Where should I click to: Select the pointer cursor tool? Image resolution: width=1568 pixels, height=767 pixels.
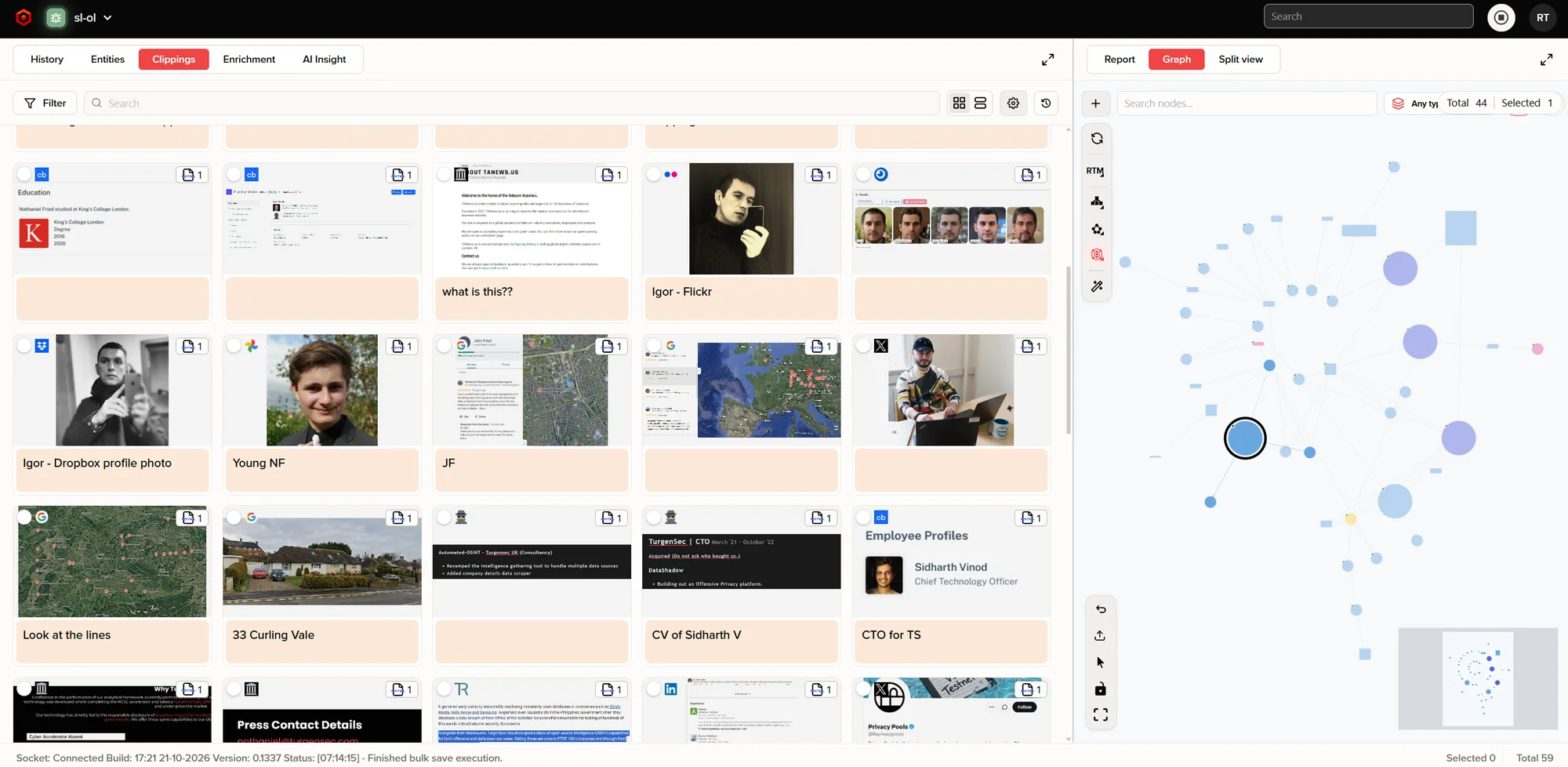(x=1101, y=663)
